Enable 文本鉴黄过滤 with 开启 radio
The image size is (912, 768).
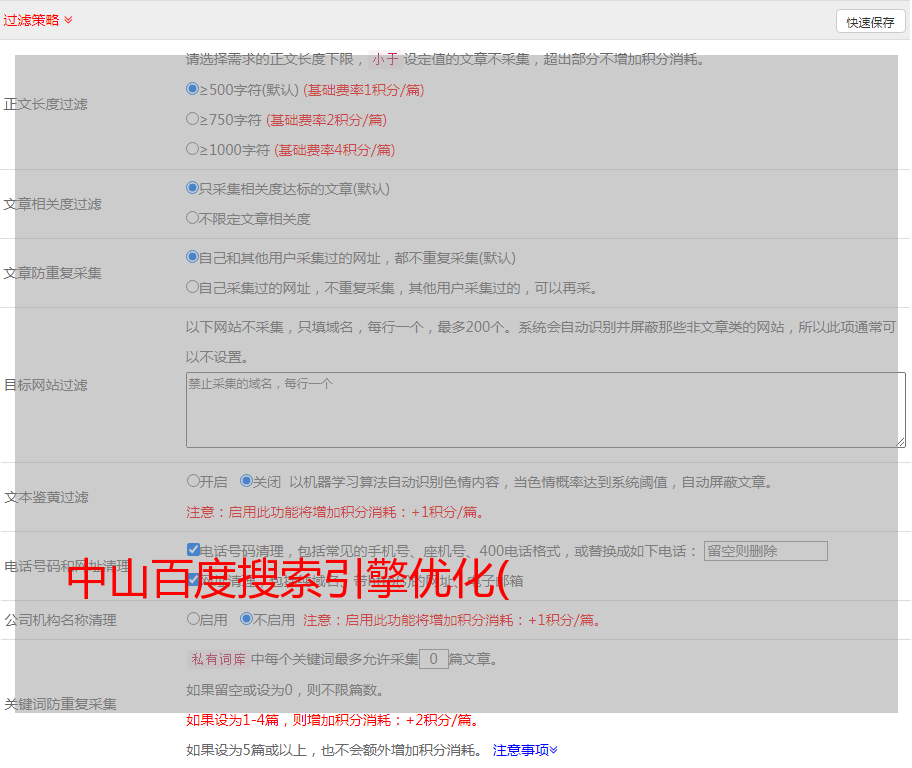point(193,481)
